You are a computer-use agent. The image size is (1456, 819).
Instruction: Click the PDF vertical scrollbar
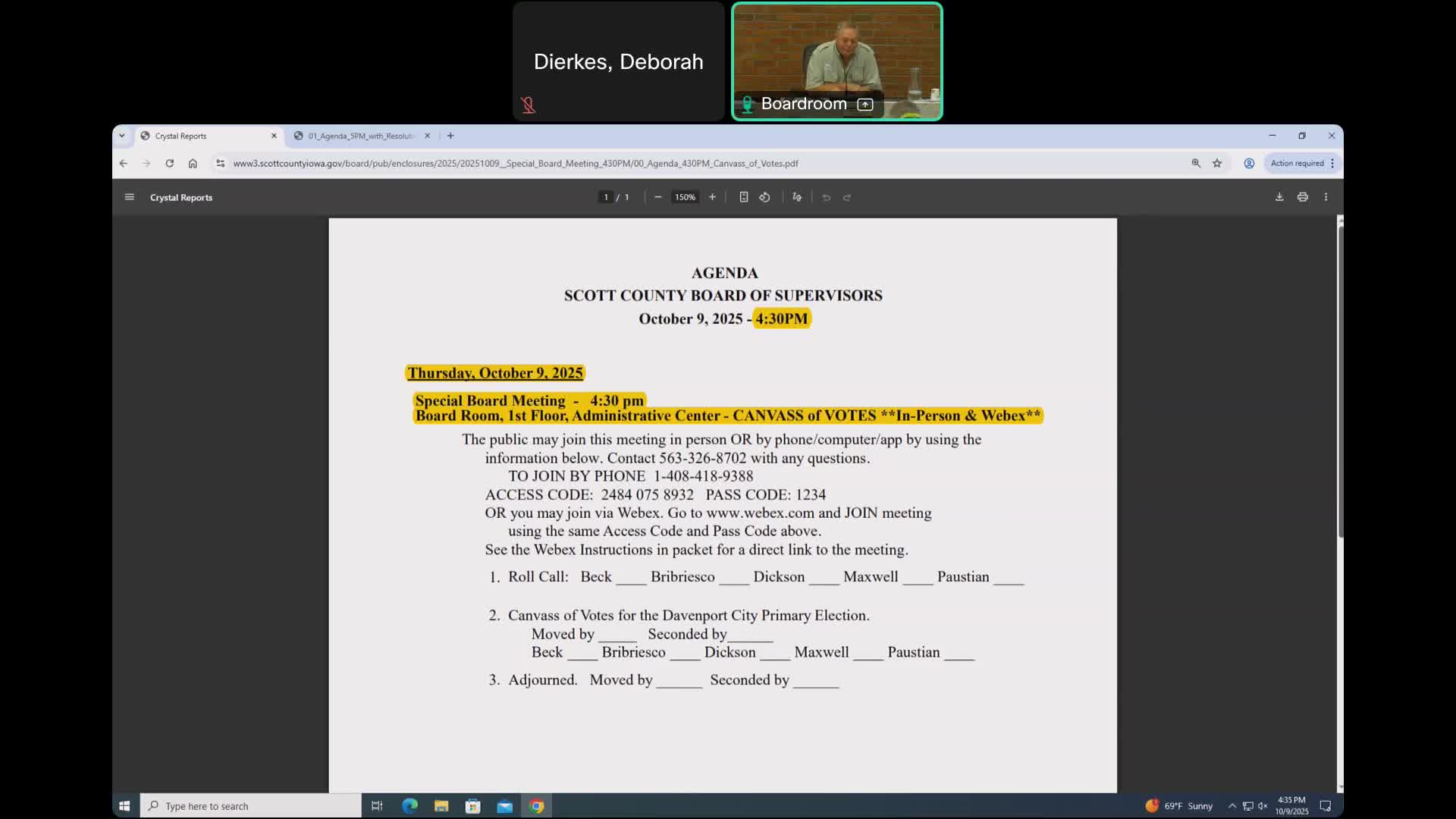1340,379
